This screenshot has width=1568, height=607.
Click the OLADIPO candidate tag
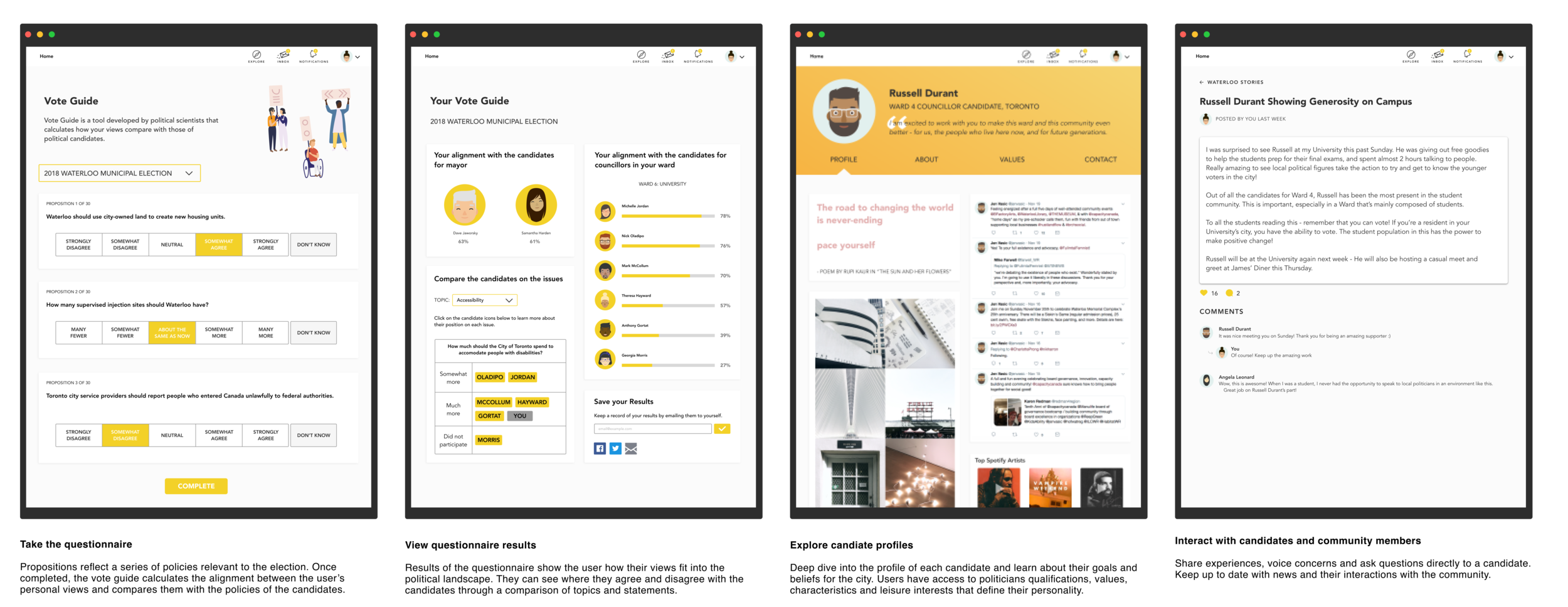490,377
